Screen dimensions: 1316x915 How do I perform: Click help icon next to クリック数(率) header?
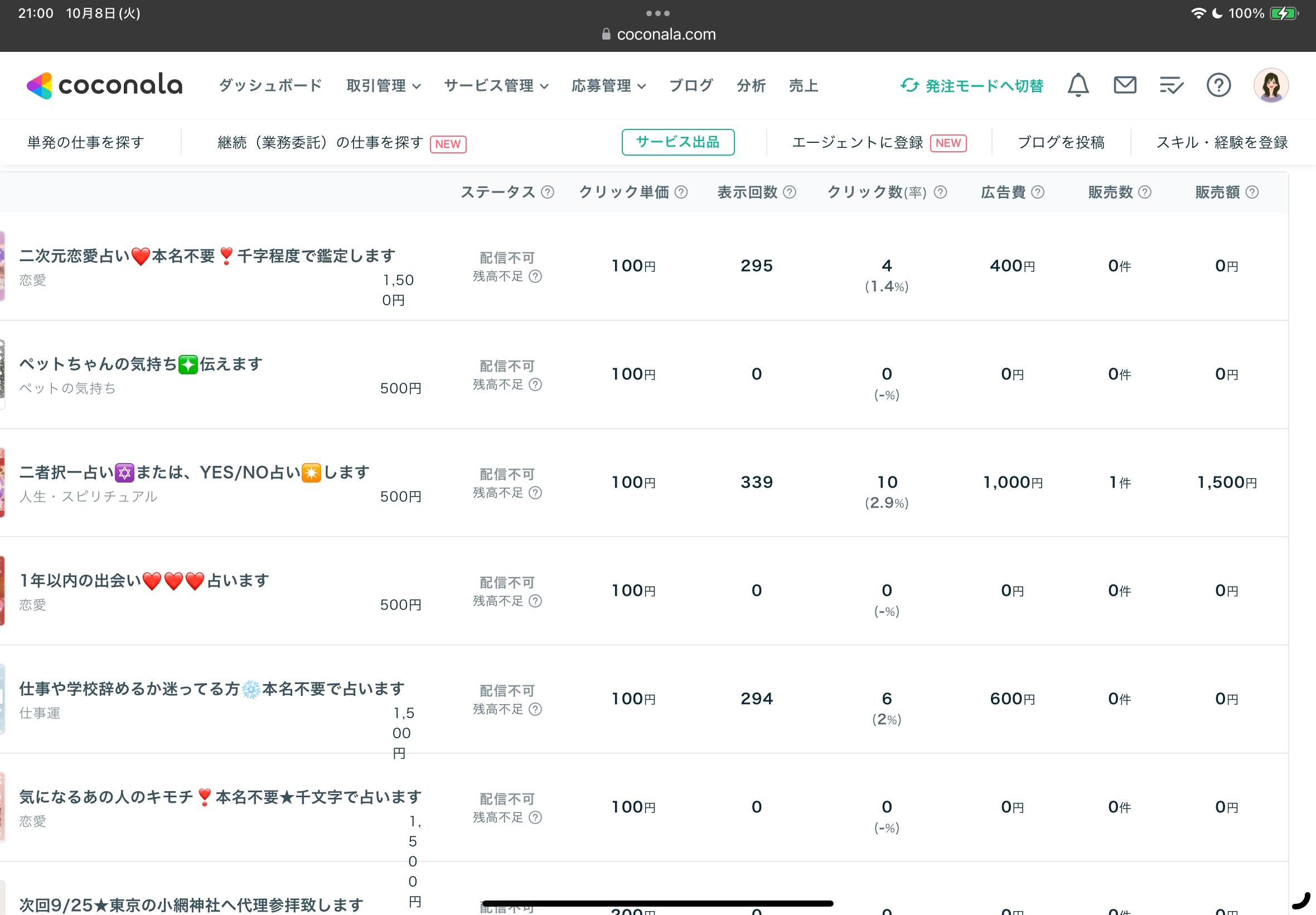tap(940, 192)
